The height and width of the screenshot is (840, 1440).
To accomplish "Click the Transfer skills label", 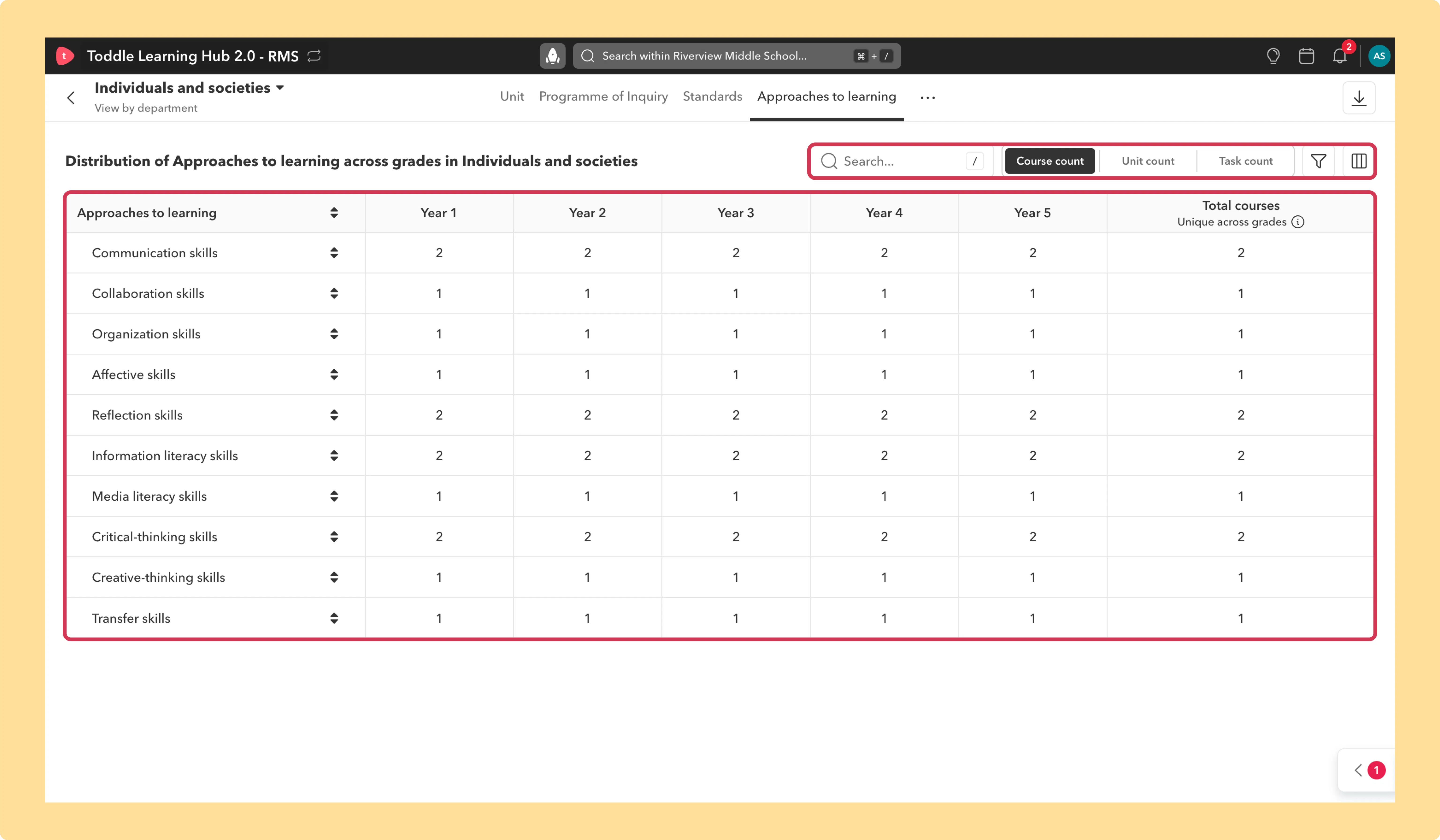I will coord(131,618).
